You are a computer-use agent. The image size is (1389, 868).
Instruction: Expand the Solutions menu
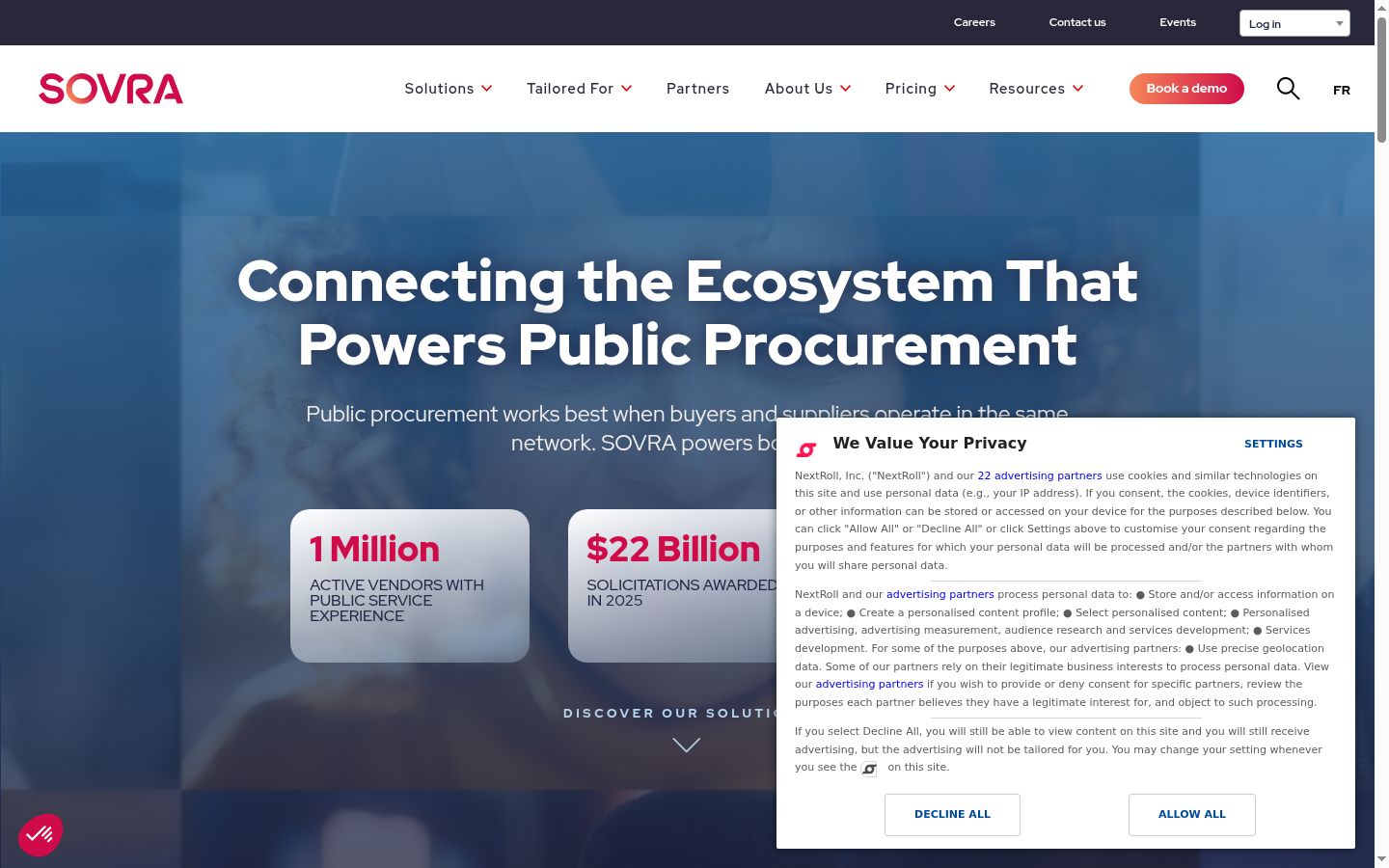tap(449, 89)
